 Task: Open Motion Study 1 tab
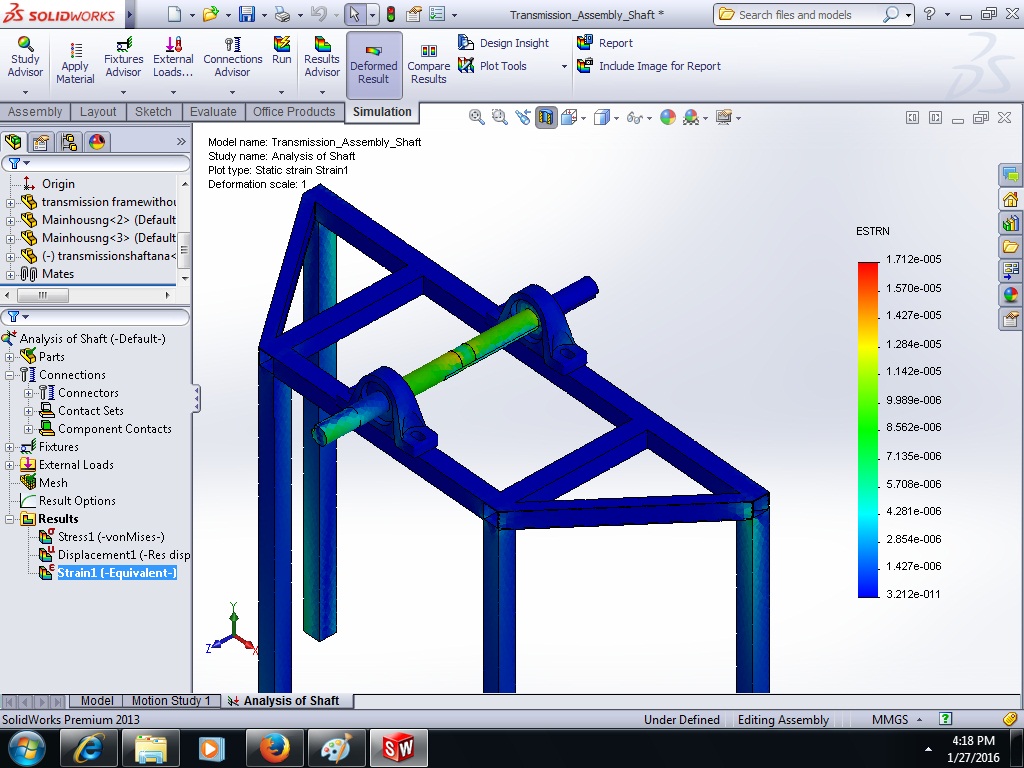coord(171,701)
